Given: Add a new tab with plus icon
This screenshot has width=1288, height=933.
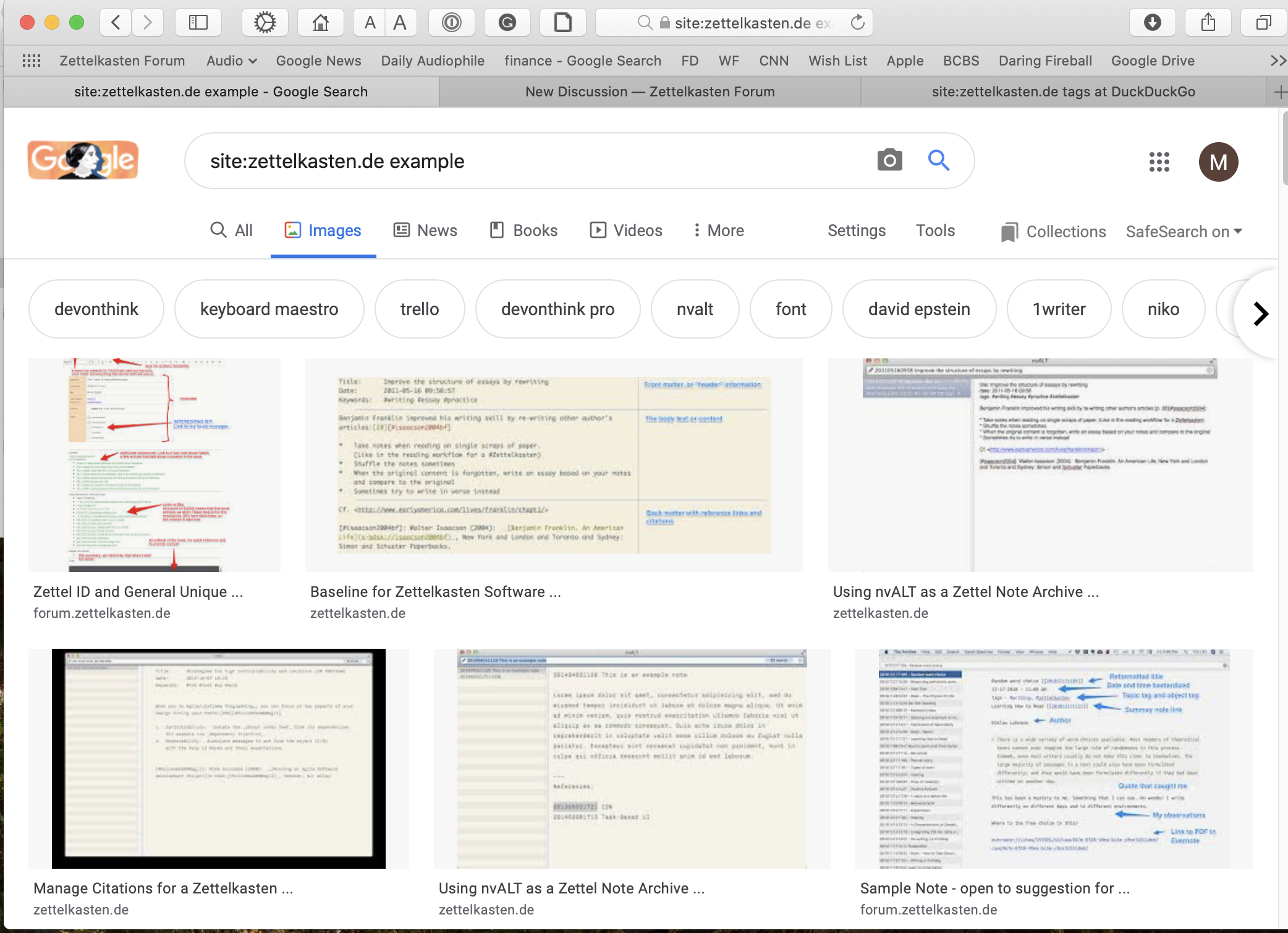Looking at the screenshot, I should tap(1279, 92).
